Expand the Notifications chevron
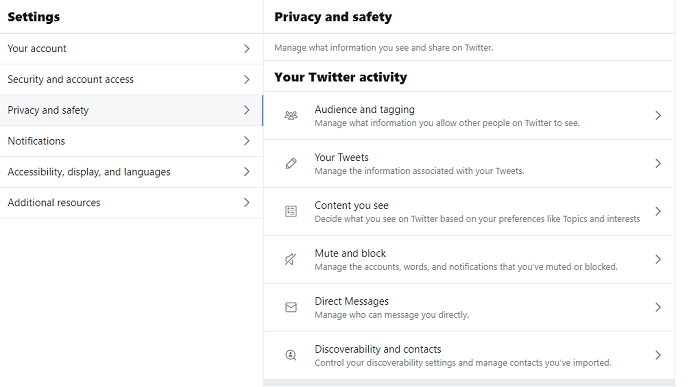The height and width of the screenshot is (387, 700). click(246, 141)
